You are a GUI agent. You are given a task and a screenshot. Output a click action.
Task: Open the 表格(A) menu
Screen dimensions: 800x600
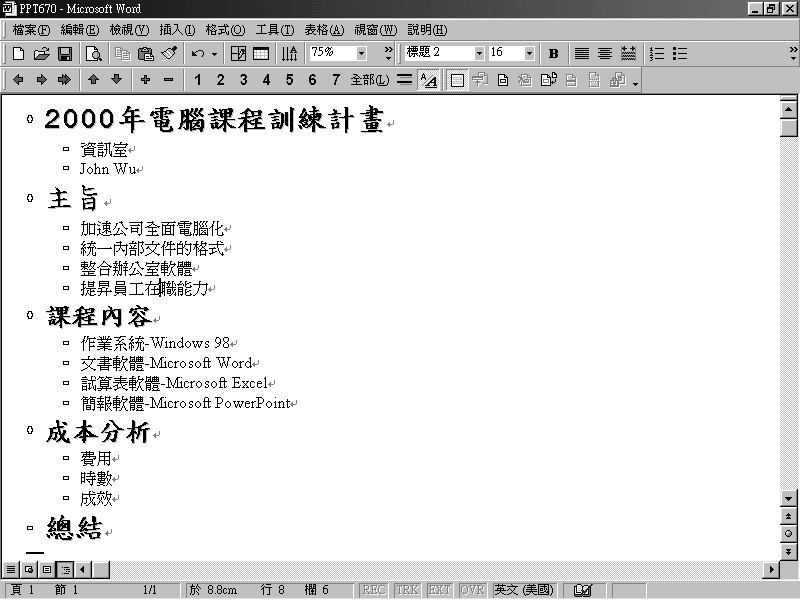[324, 30]
